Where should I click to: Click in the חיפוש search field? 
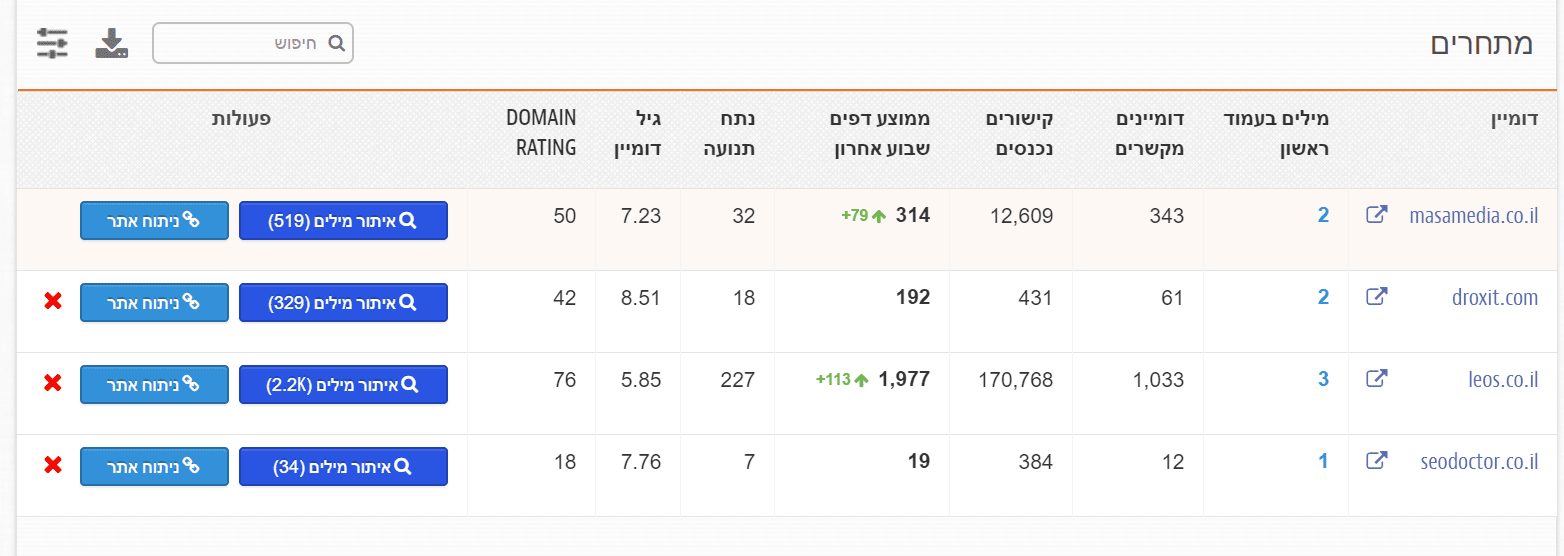click(245, 43)
